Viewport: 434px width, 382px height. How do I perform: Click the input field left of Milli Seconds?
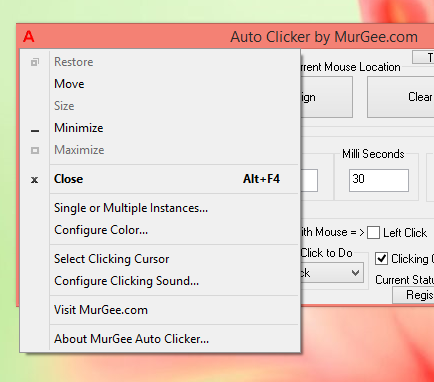(309, 180)
